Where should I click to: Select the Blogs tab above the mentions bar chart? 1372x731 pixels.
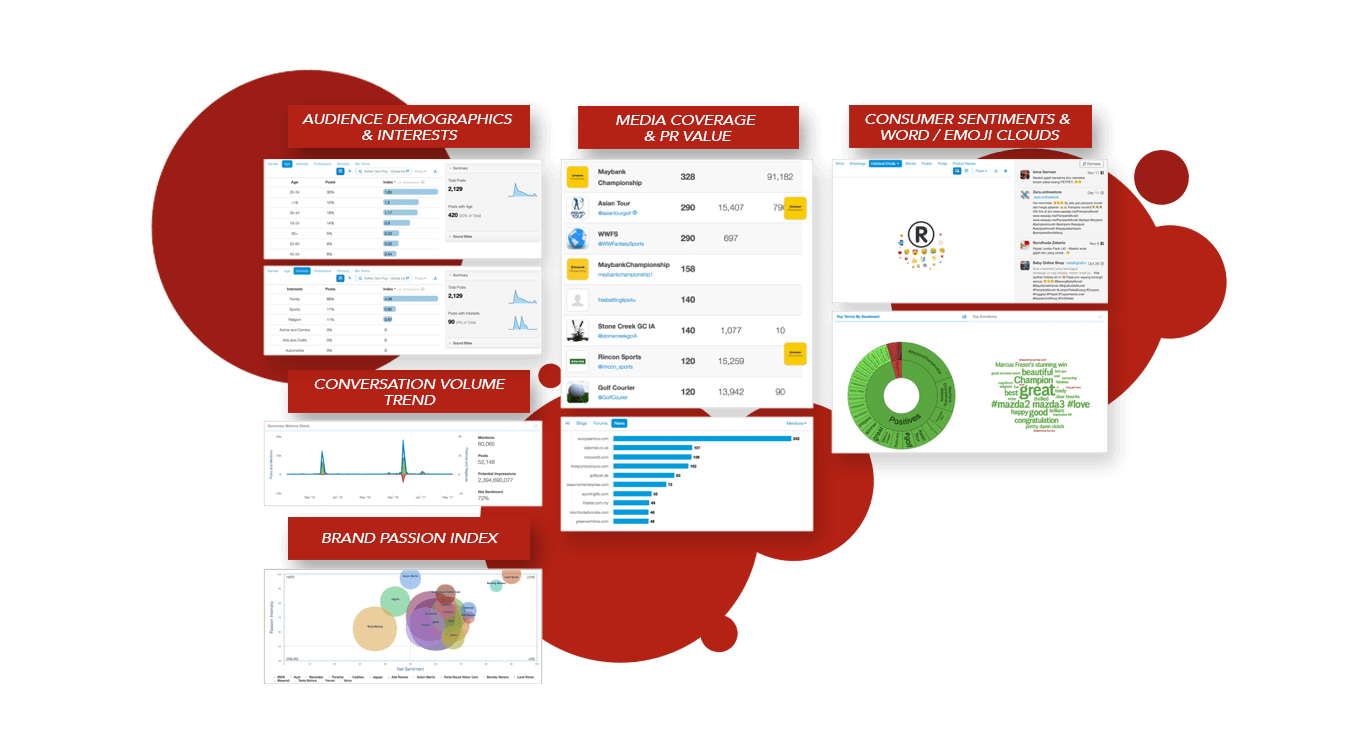point(582,423)
